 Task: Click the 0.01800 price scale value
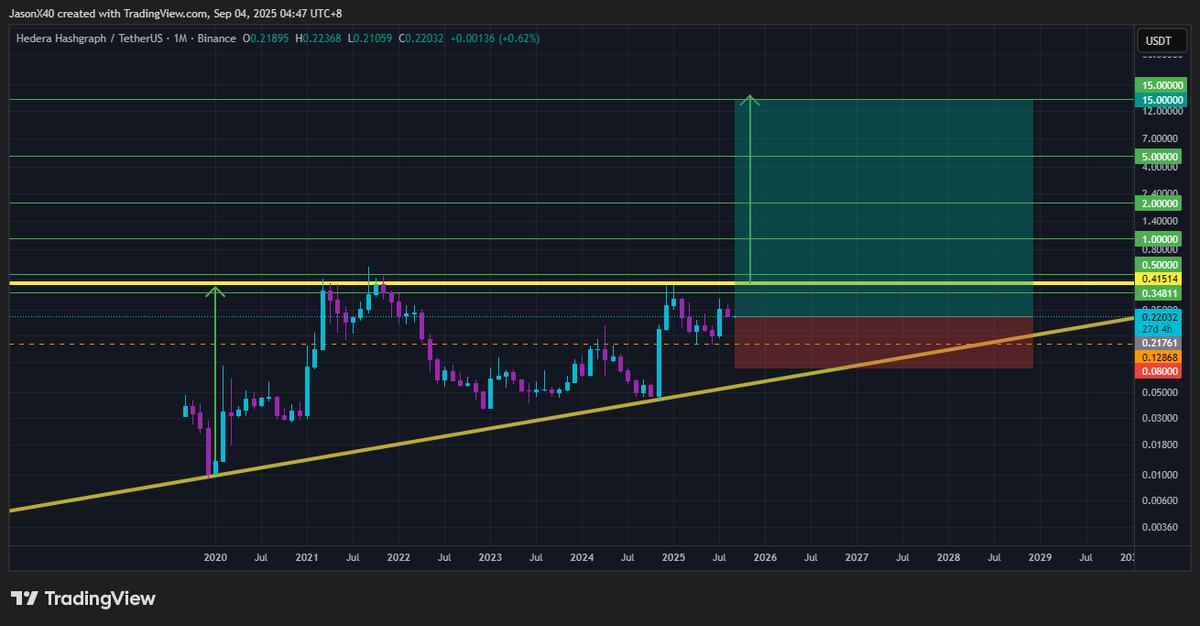[1161, 445]
